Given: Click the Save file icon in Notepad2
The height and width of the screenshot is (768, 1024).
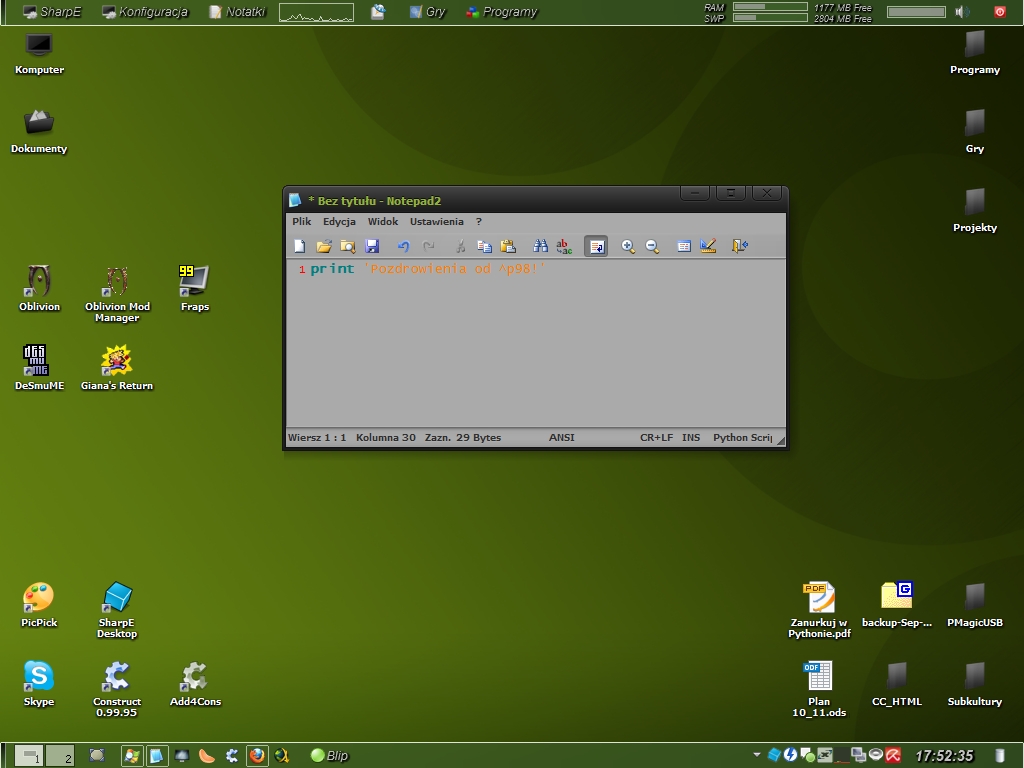Looking at the screenshot, I should [372, 246].
